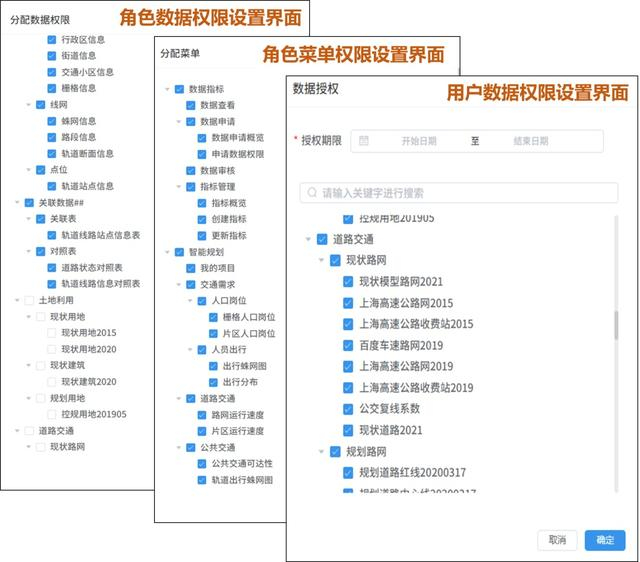Toggle the 轨道断面信息 checkbox
Viewport: 640px width, 562px height.
click(x=52, y=154)
